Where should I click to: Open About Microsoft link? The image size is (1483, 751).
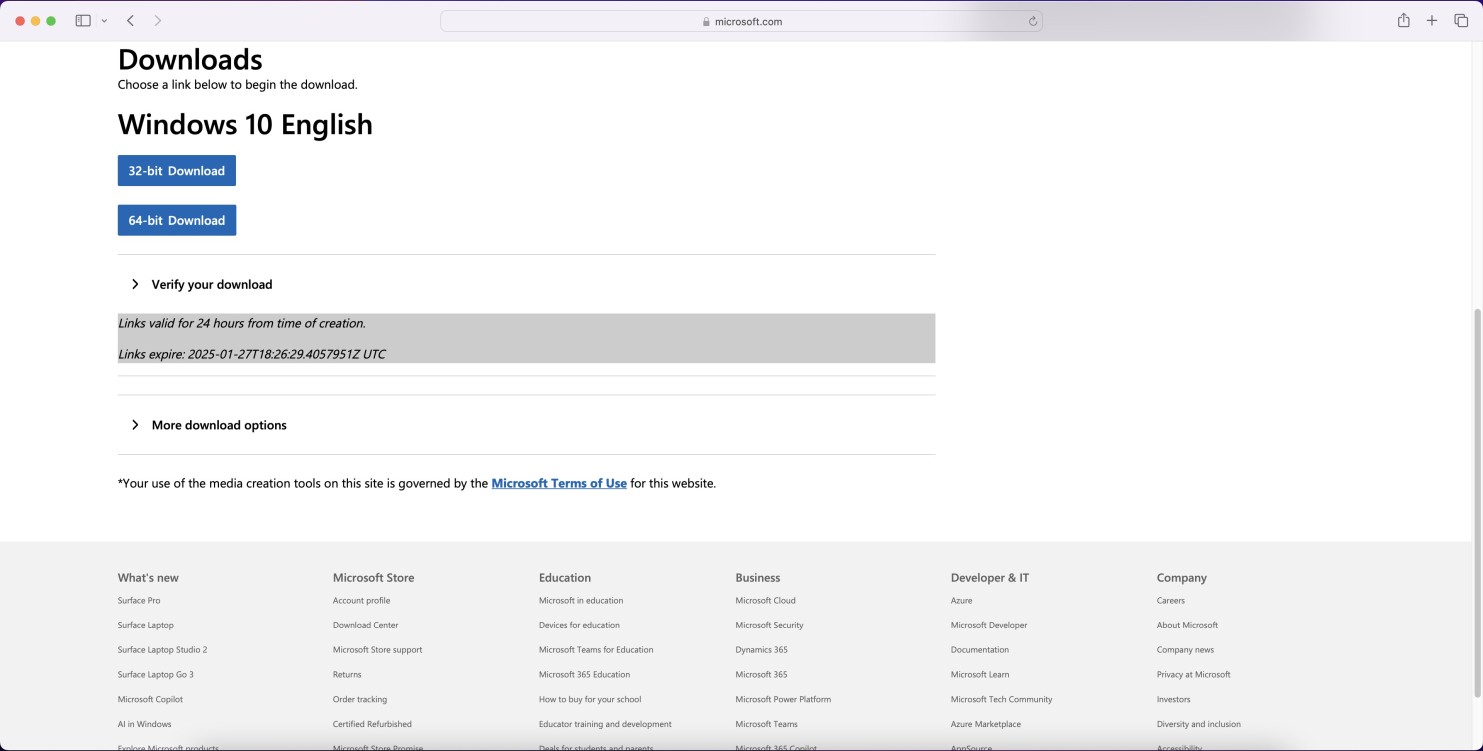pyautogui.click(x=1188, y=625)
